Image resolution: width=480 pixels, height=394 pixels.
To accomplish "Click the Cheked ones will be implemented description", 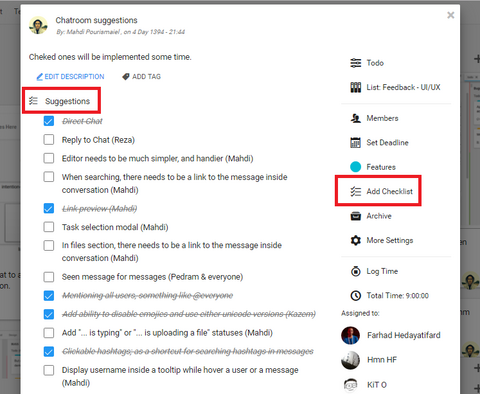I will [x=110, y=57].
